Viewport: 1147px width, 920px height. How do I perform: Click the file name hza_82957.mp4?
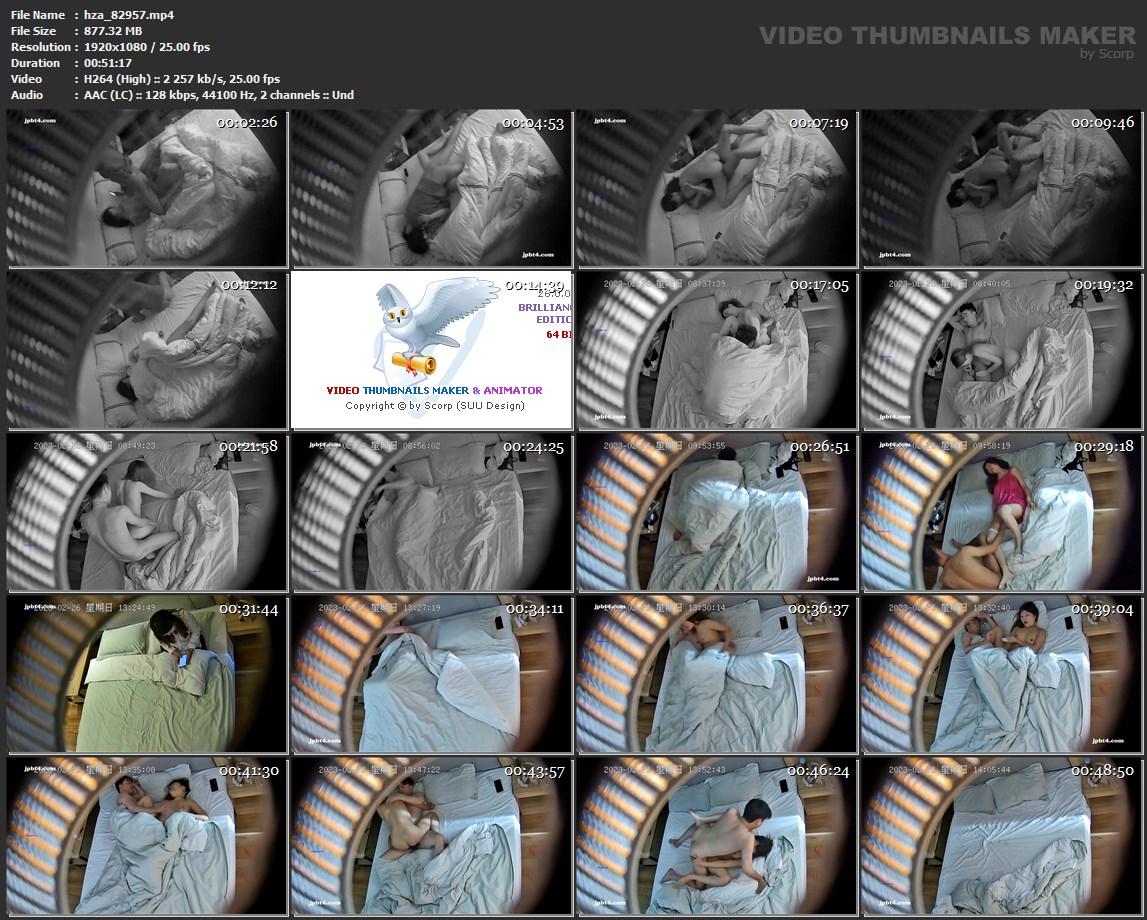click(129, 15)
